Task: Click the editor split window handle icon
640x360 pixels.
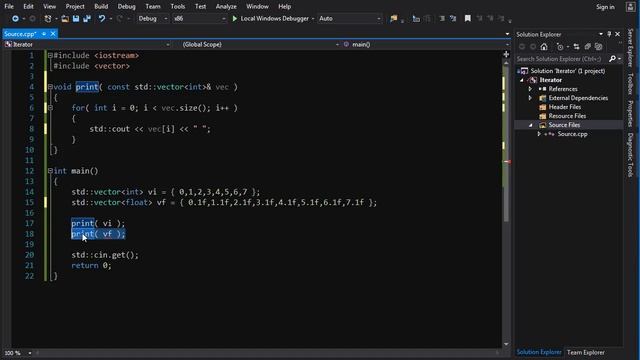Action: tap(506, 54)
